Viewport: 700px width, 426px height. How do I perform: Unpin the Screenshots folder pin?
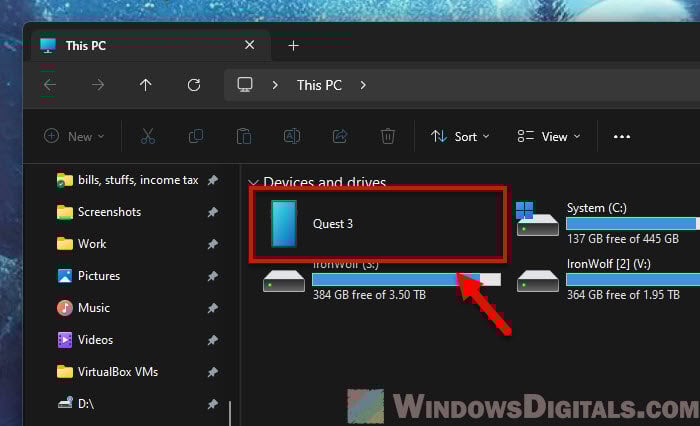pyautogui.click(x=212, y=212)
